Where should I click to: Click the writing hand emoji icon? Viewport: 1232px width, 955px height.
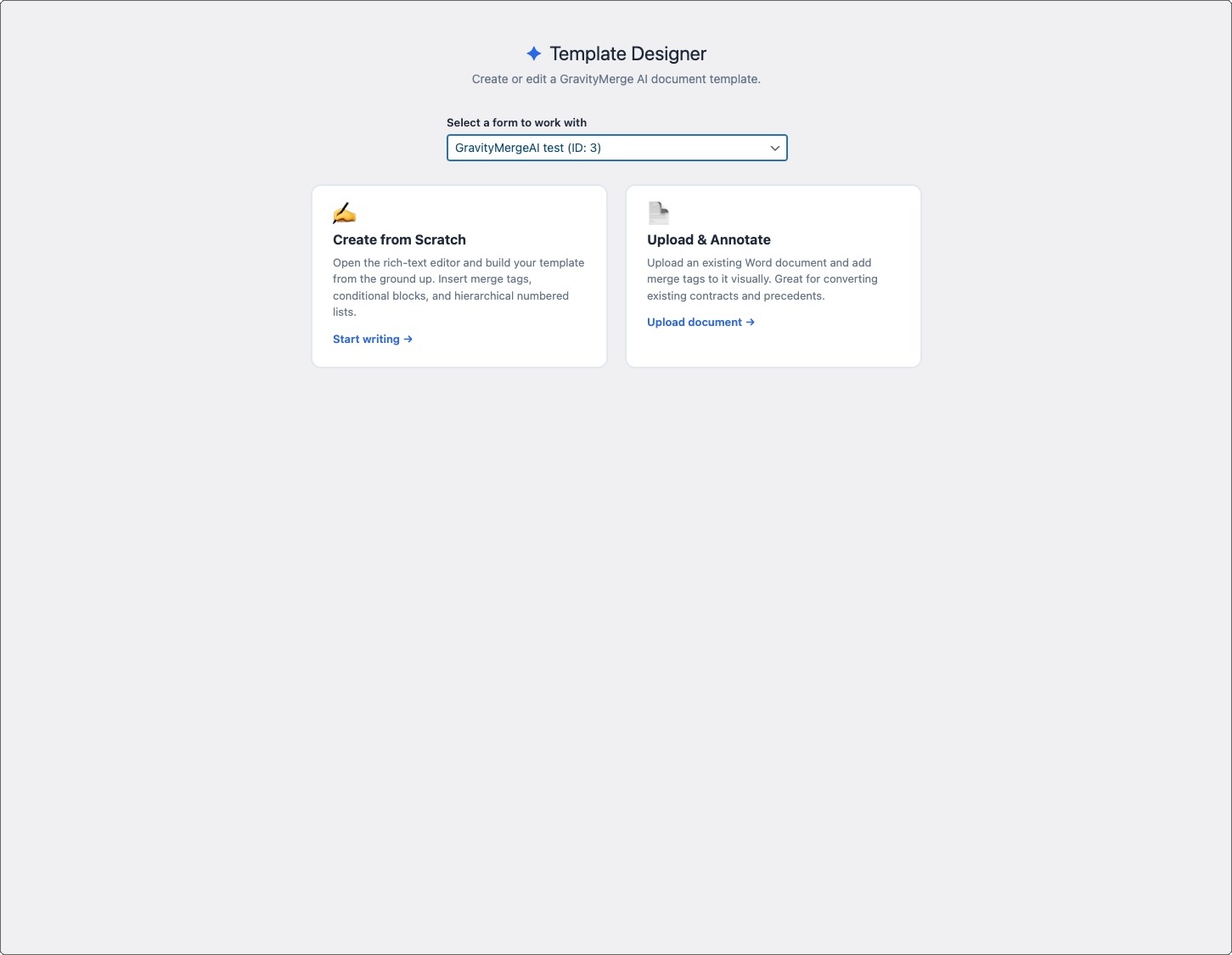tap(344, 212)
